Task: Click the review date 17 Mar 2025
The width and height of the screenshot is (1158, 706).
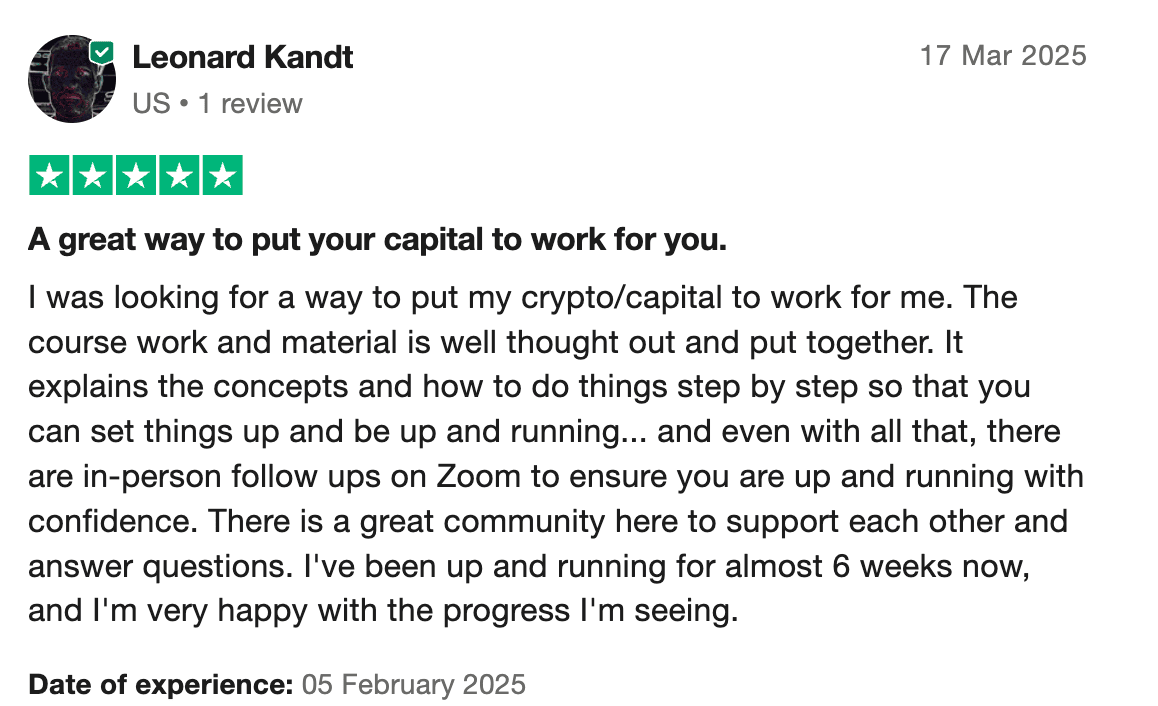Action: pos(1003,55)
